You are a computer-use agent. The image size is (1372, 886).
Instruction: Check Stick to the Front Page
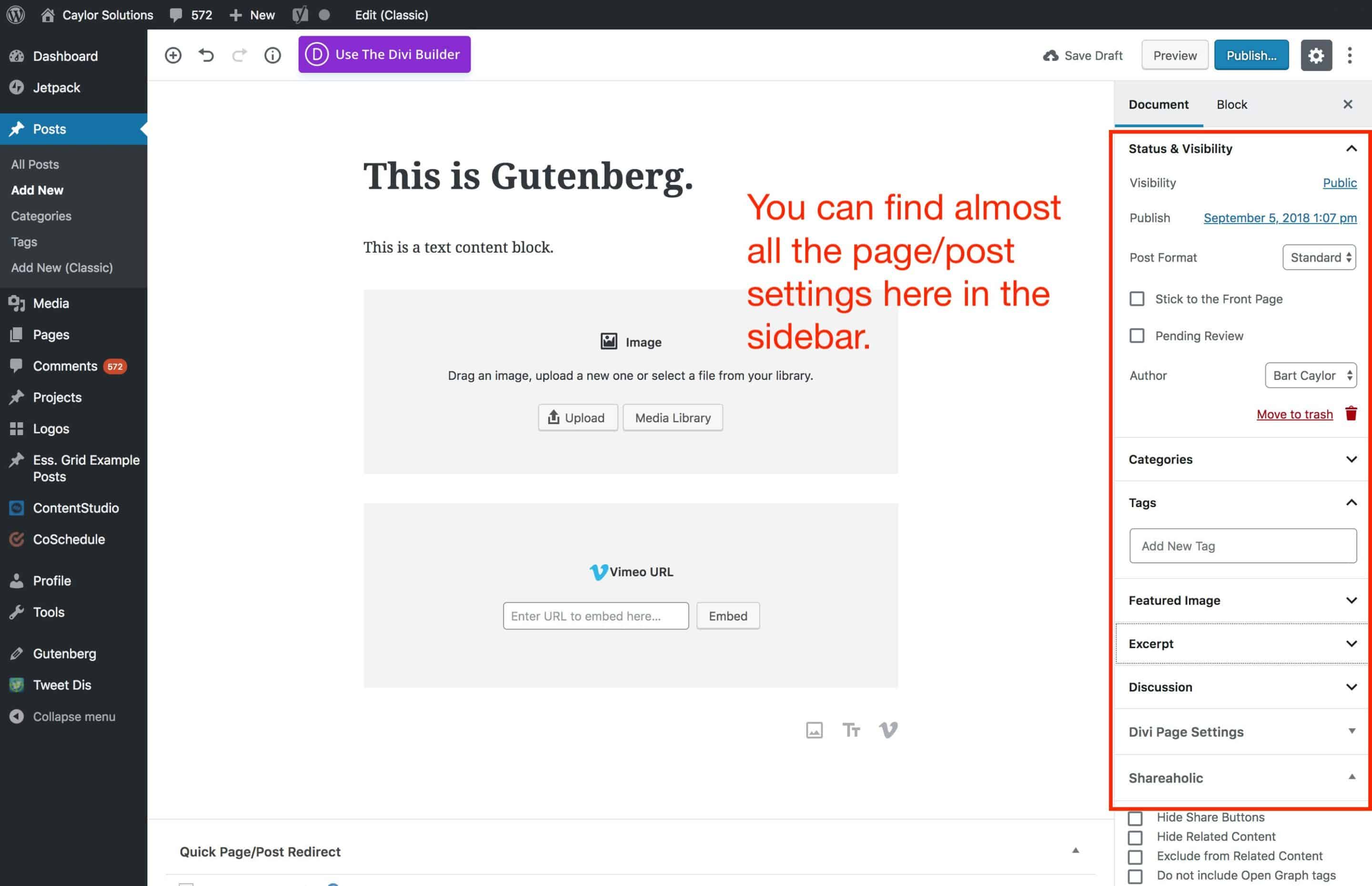(1136, 299)
